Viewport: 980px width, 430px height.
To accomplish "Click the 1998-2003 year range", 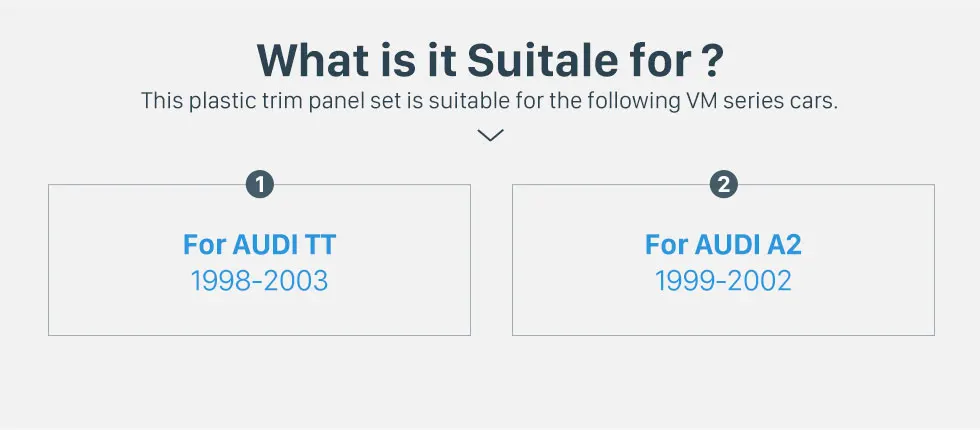I will (259, 281).
